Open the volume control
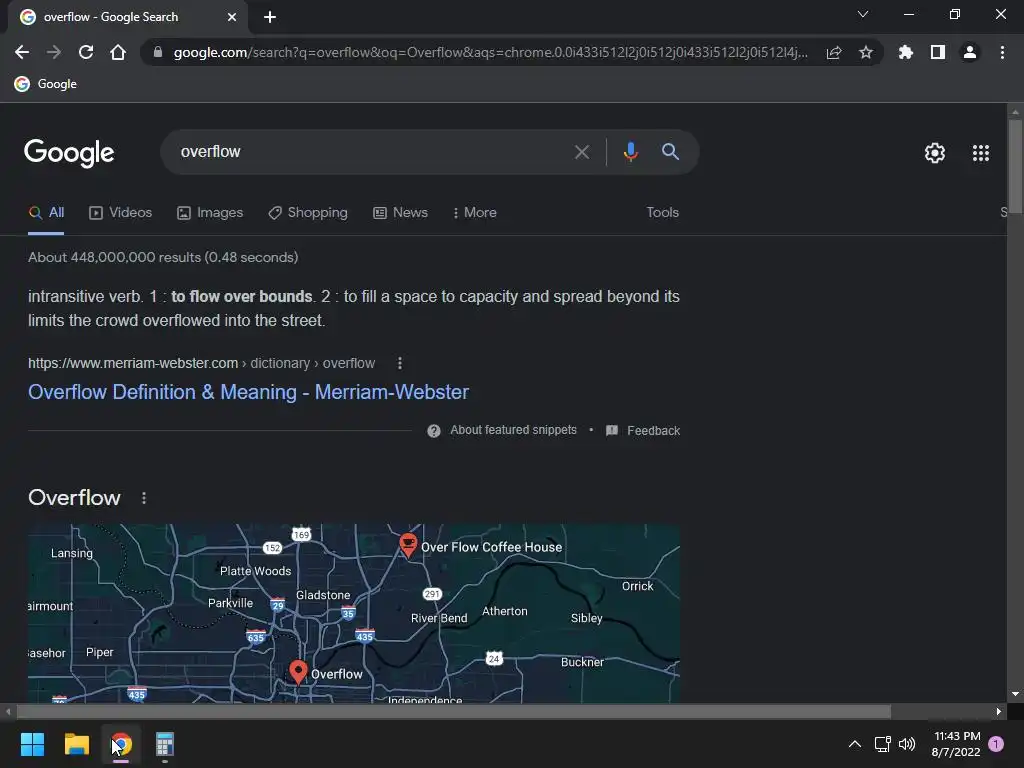 (x=907, y=744)
